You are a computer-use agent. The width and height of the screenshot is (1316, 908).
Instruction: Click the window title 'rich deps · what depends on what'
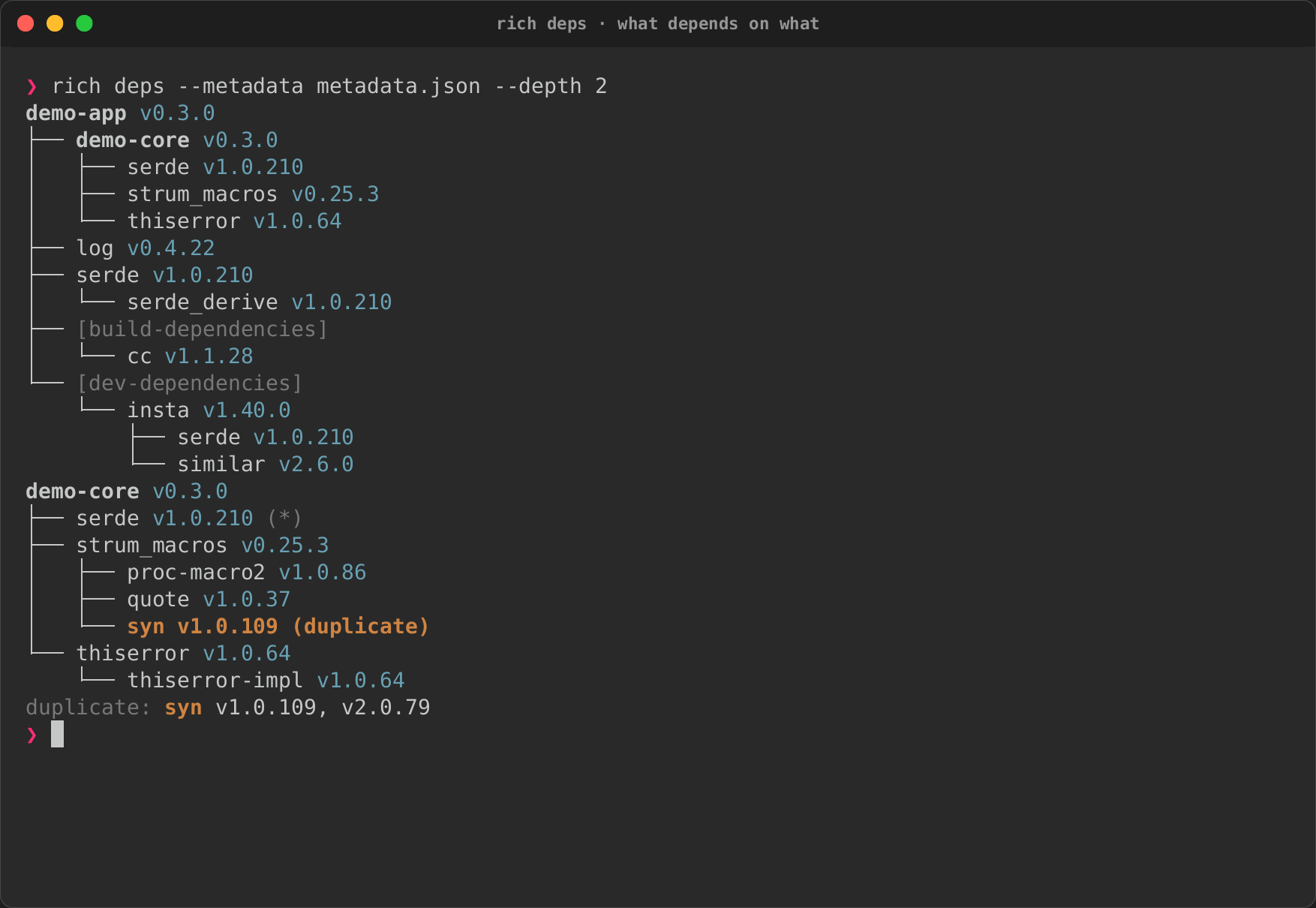coord(657,24)
